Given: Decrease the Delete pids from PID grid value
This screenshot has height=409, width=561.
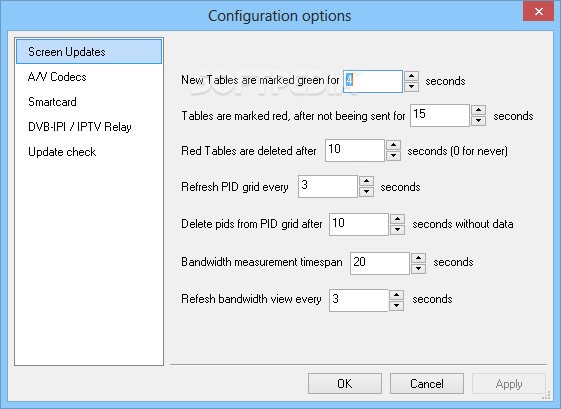Looking at the screenshot, I should [397, 230].
